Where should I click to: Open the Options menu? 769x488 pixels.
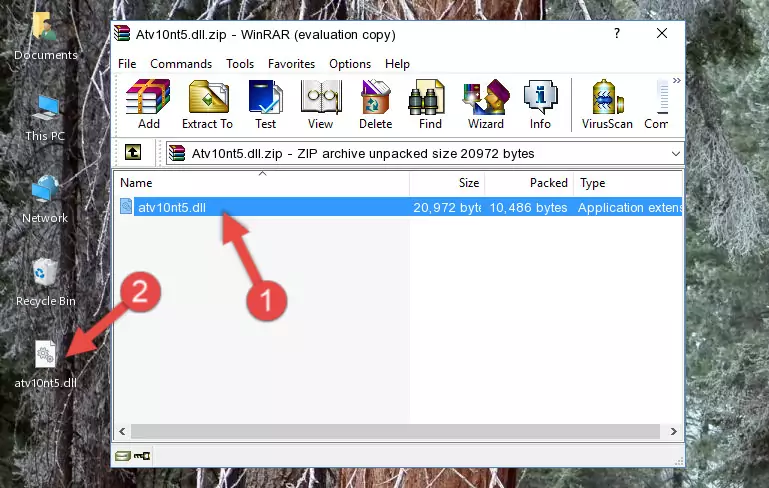click(350, 64)
